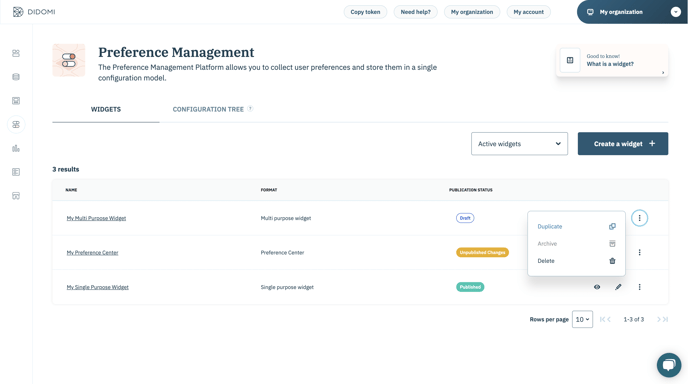Open the first sidebar icon below the logo
The width and height of the screenshot is (688, 384).
(x=16, y=53)
